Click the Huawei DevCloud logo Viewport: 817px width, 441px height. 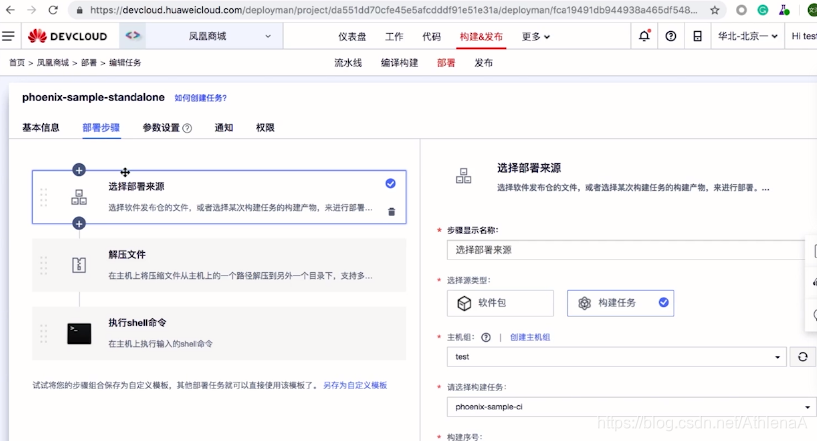pyautogui.click(x=68, y=36)
